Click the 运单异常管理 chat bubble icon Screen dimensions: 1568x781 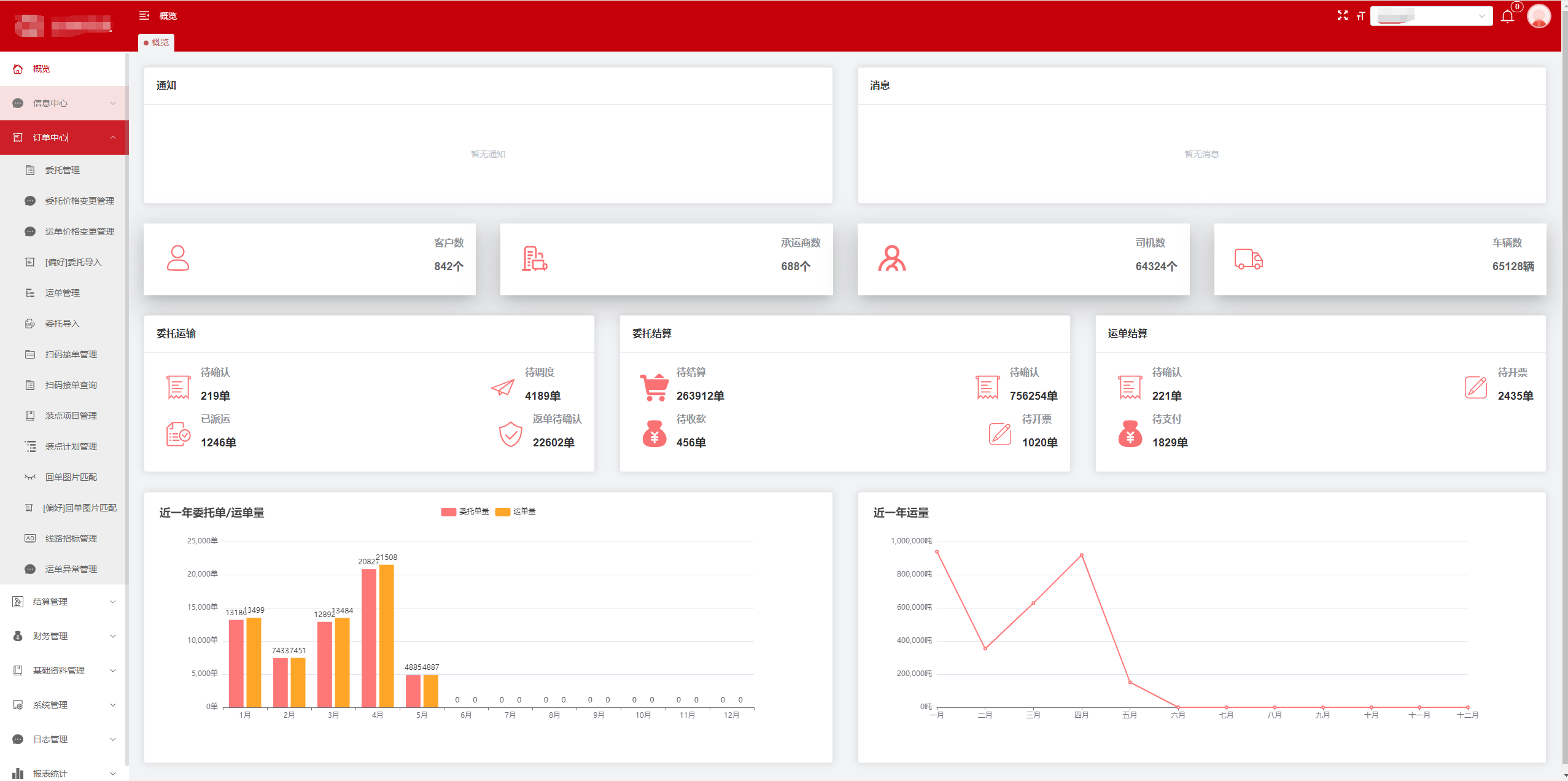(29, 569)
